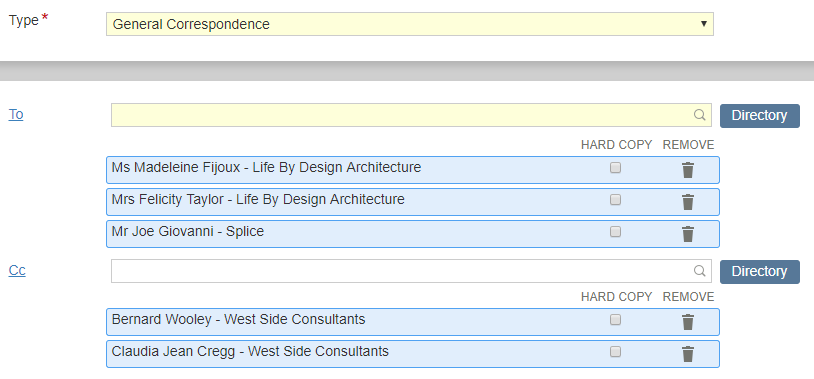Click search magnifier in Cc field

700,271
